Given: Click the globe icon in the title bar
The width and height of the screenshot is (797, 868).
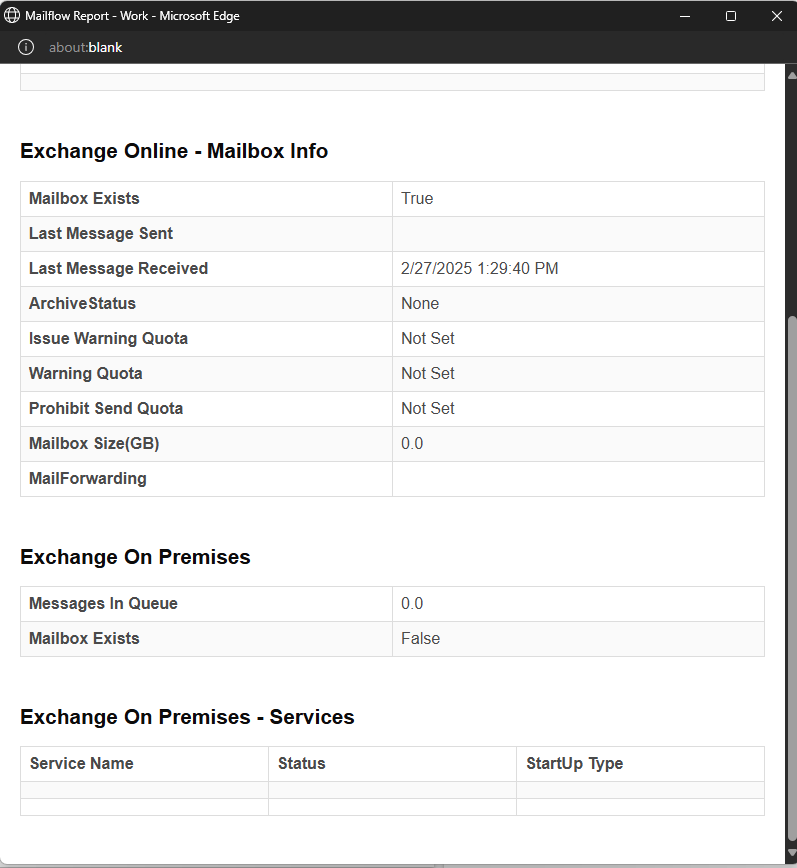Looking at the screenshot, I should [x=12, y=16].
